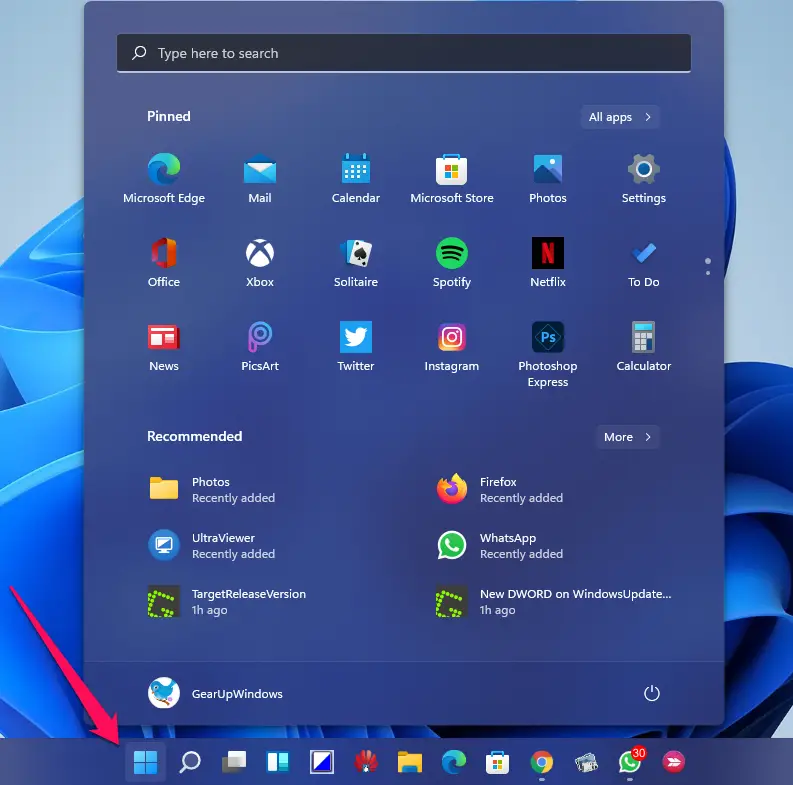Open the News app
The width and height of the screenshot is (793, 785).
[x=164, y=346]
